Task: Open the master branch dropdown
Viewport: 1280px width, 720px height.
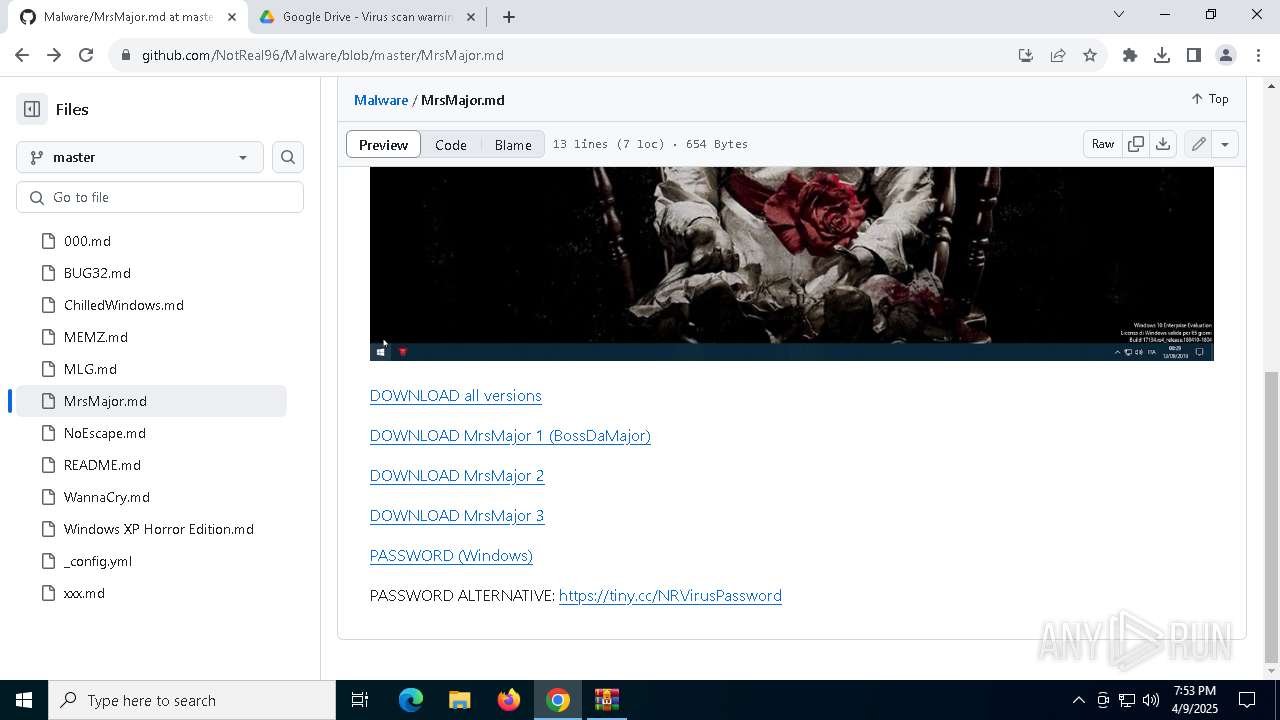Action: coord(140,157)
